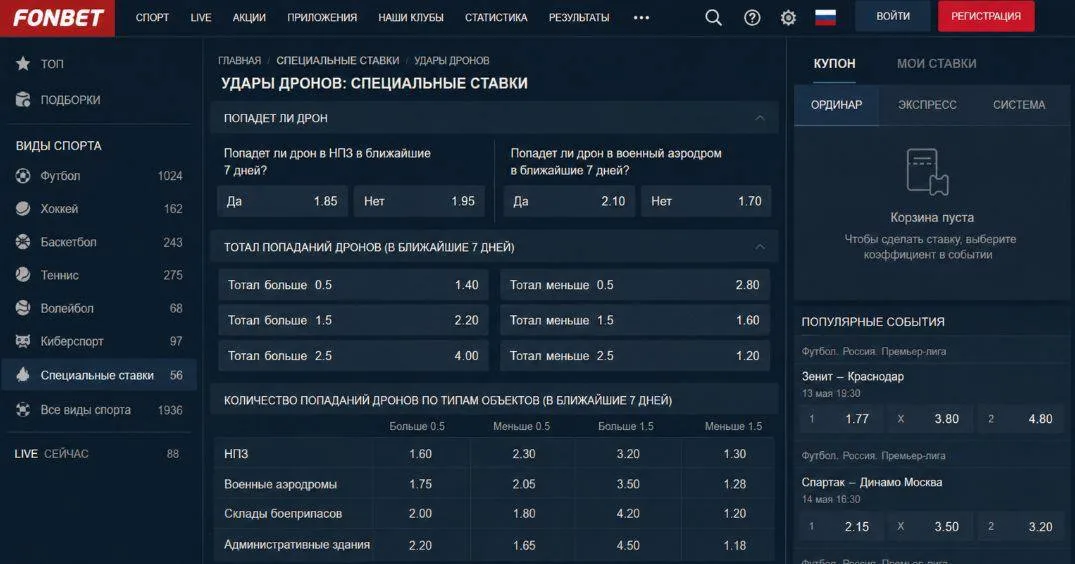
Task: Click the Баскетбол ball icon
Action: coord(23,242)
